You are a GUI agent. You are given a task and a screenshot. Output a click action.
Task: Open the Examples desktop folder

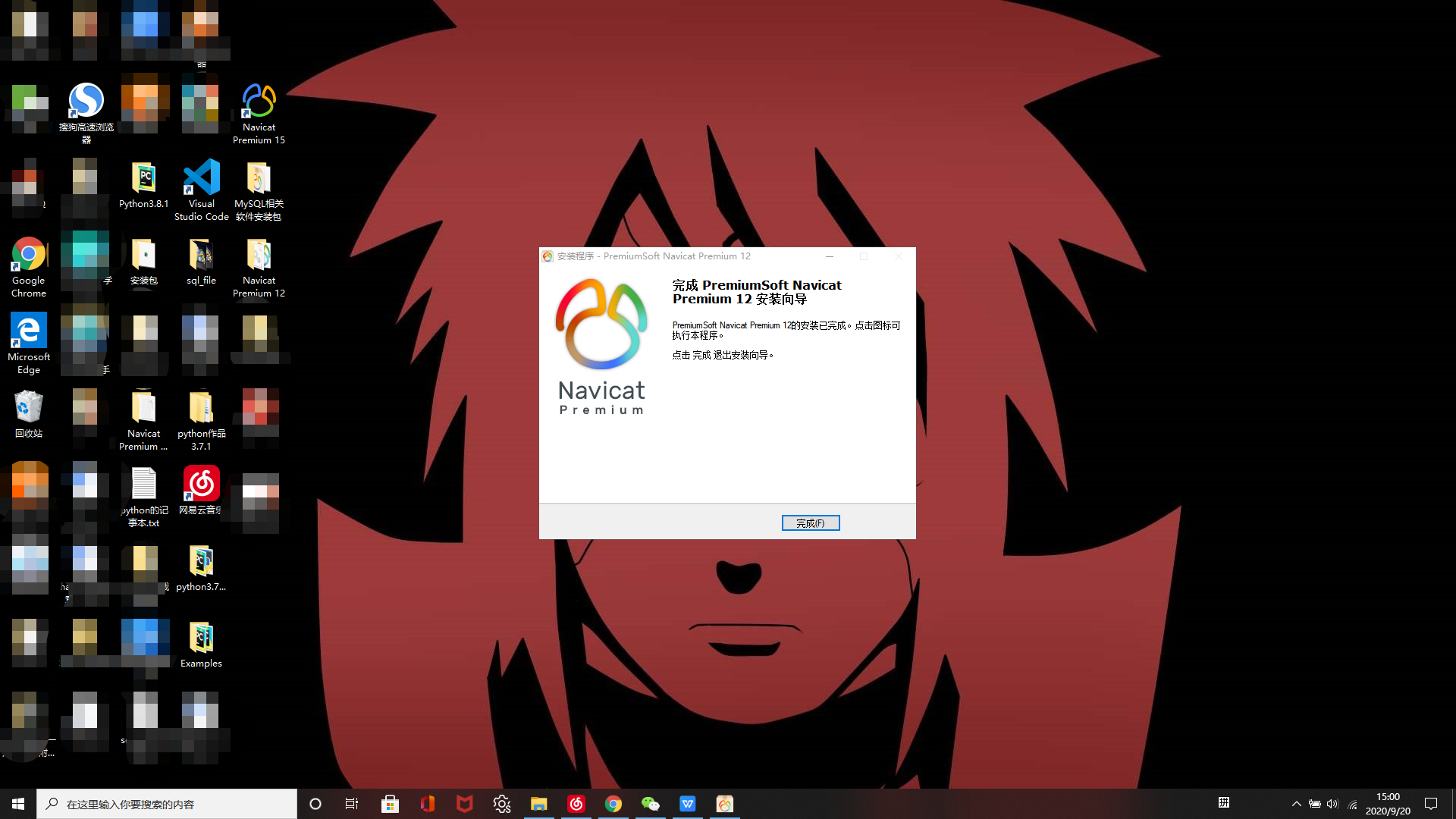tap(201, 645)
